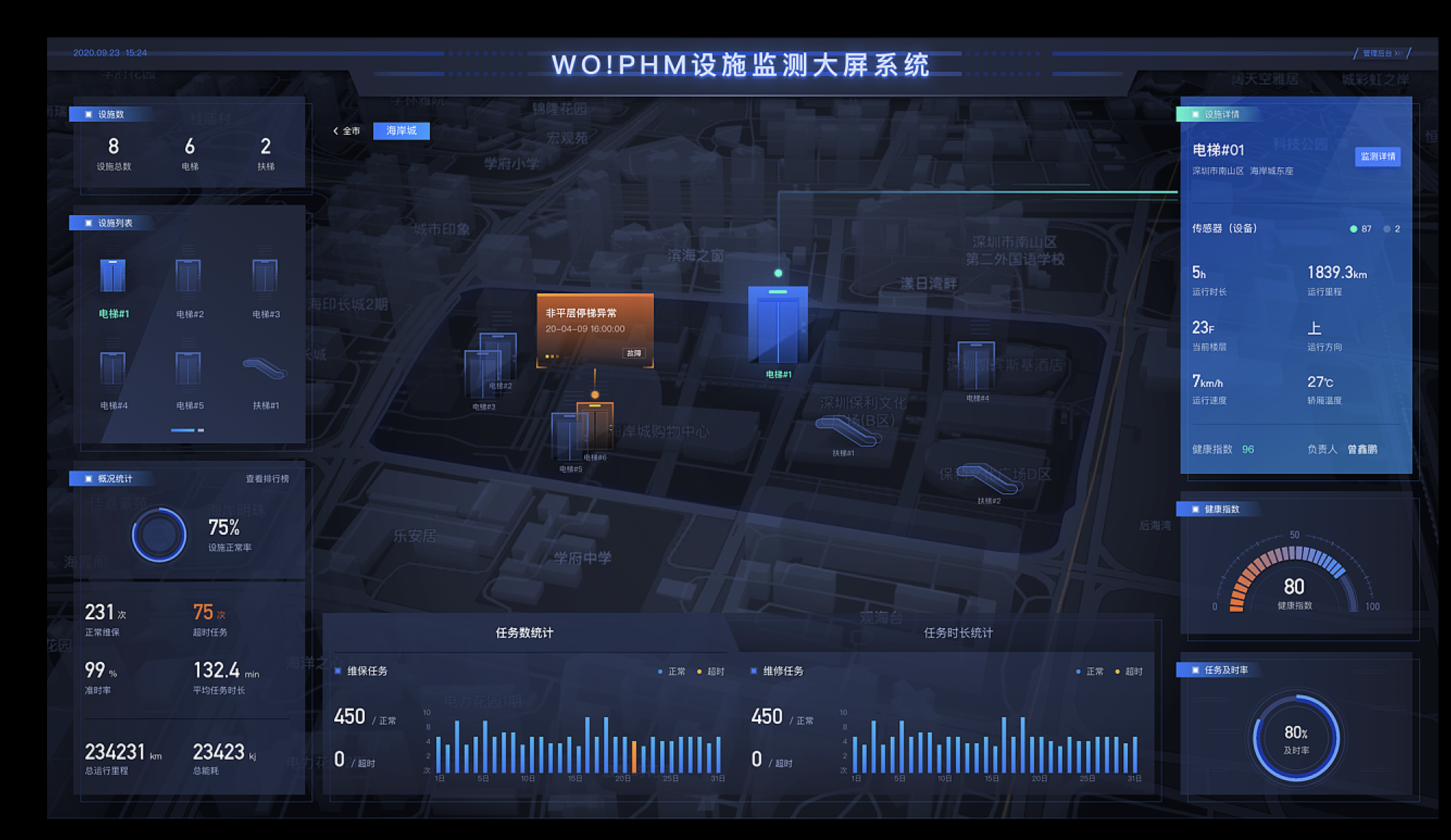Click the facility list second page indicator

tap(201, 430)
